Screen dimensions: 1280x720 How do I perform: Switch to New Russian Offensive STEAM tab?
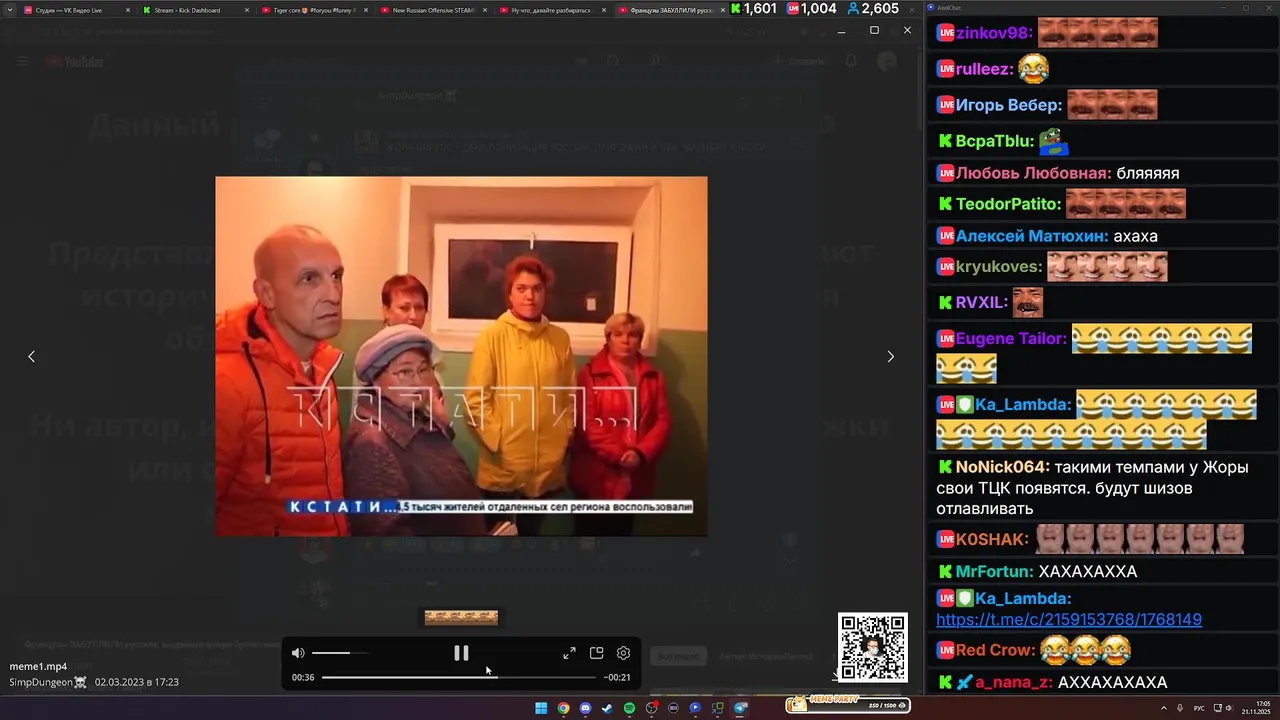(434, 10)
